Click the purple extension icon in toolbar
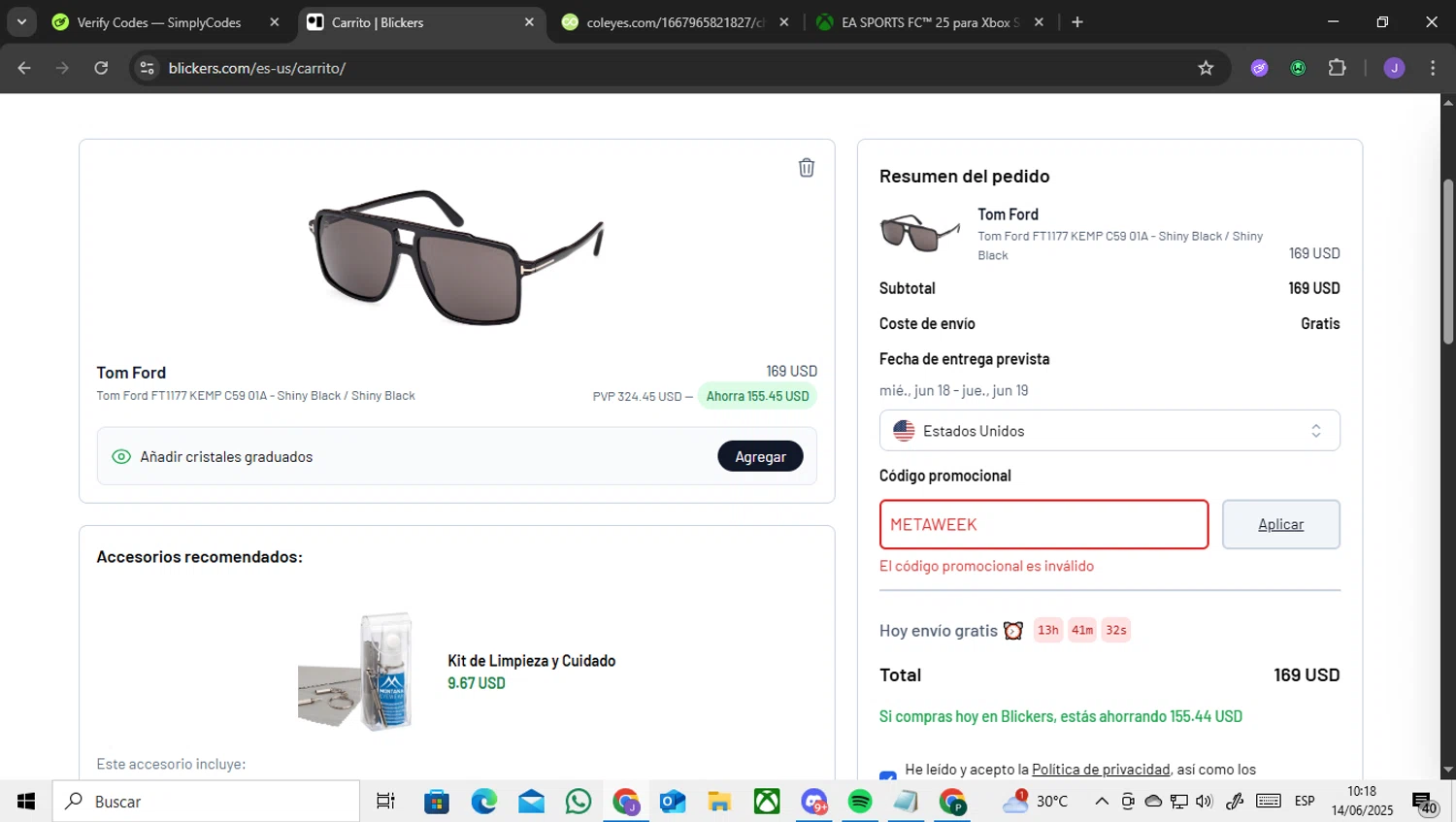 (1259, 68)
